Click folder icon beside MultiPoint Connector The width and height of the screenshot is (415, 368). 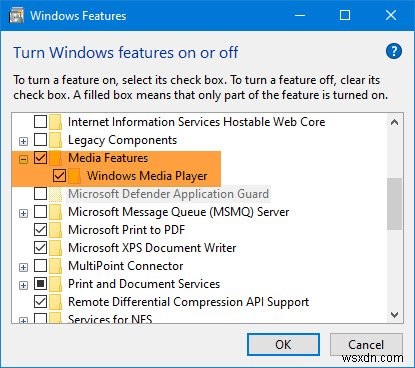(55, 266)
